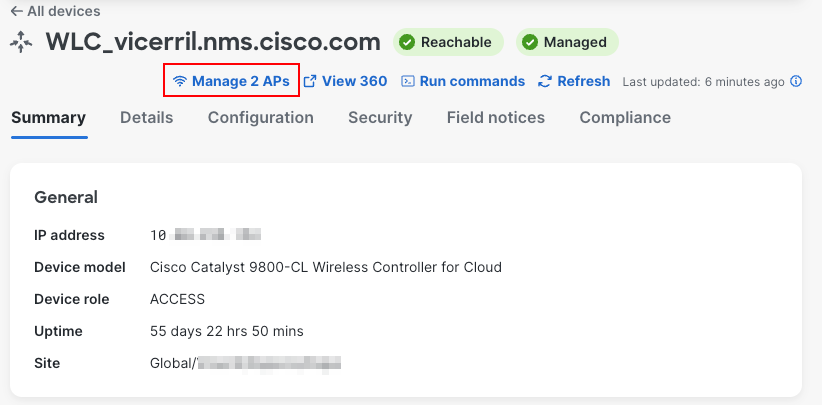Click 'Cisco Catalyst 9800-CL Wireless Controller for Cloud'
This screenshot has height=405, width=822.
326,267
